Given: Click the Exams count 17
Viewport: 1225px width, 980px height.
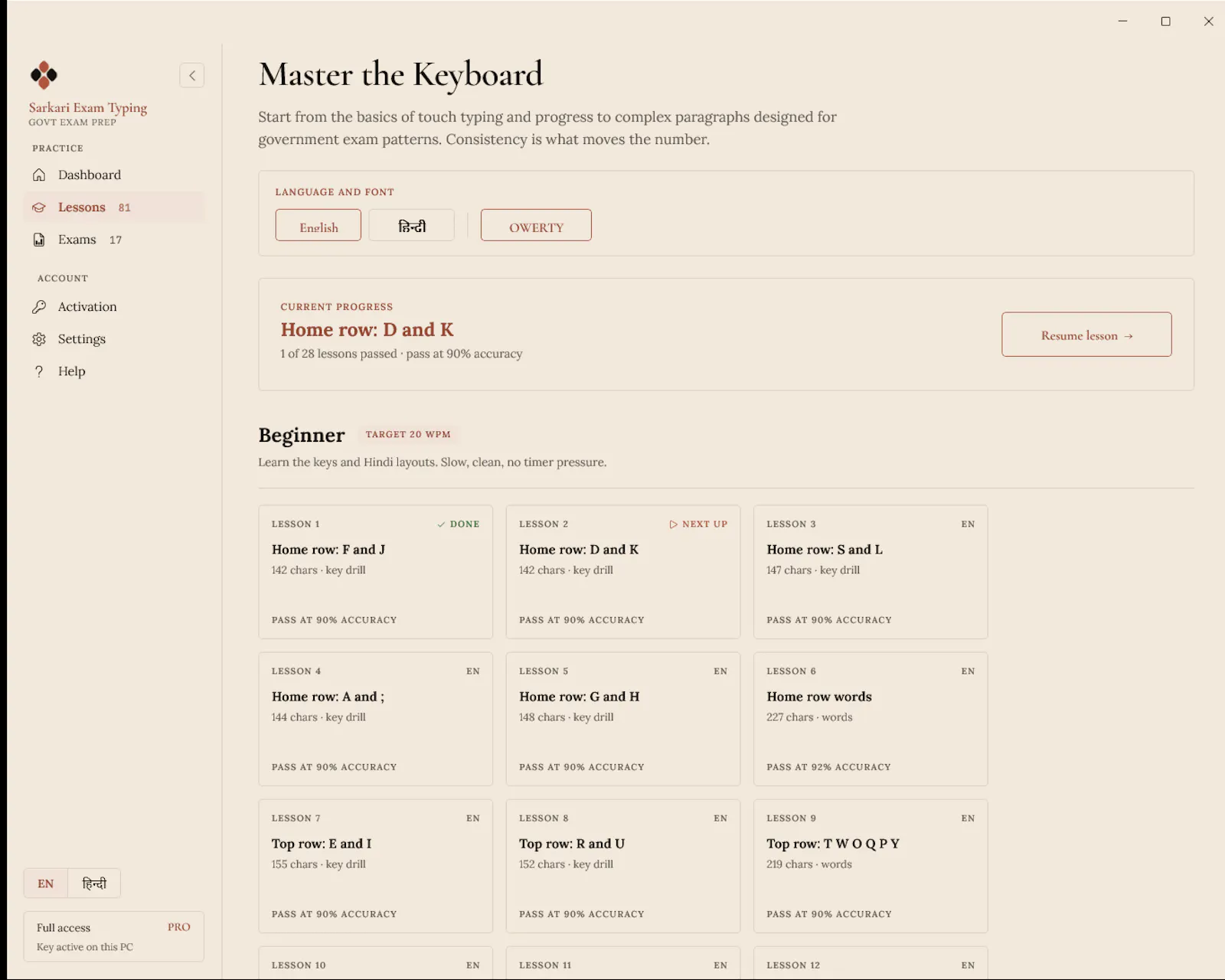Looking at the screenshot, I should (x=116, y=240).
